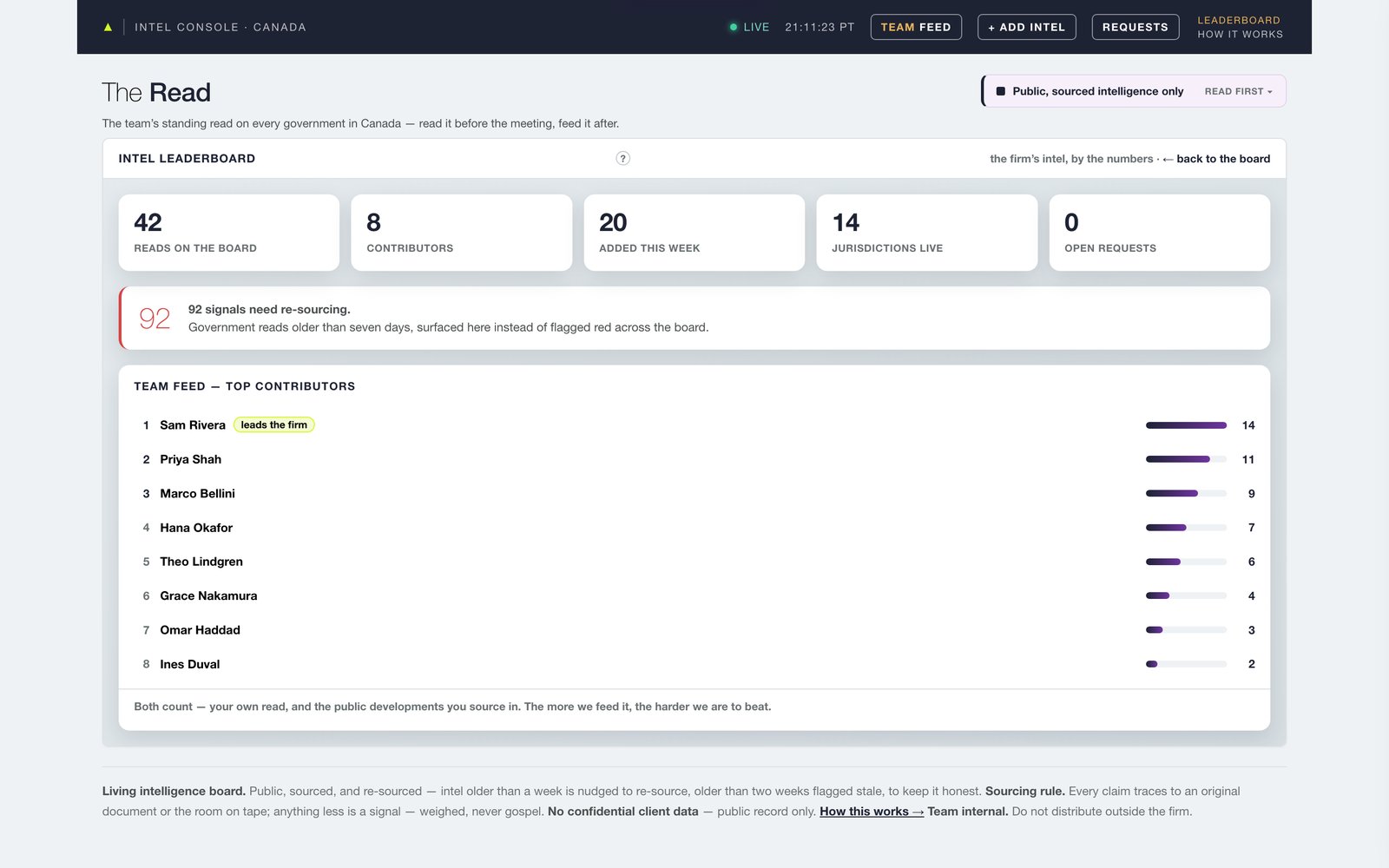Click Ines Duval's contribution progress bar
This screenshot has height=868, width=1389.
(1186, 664)
